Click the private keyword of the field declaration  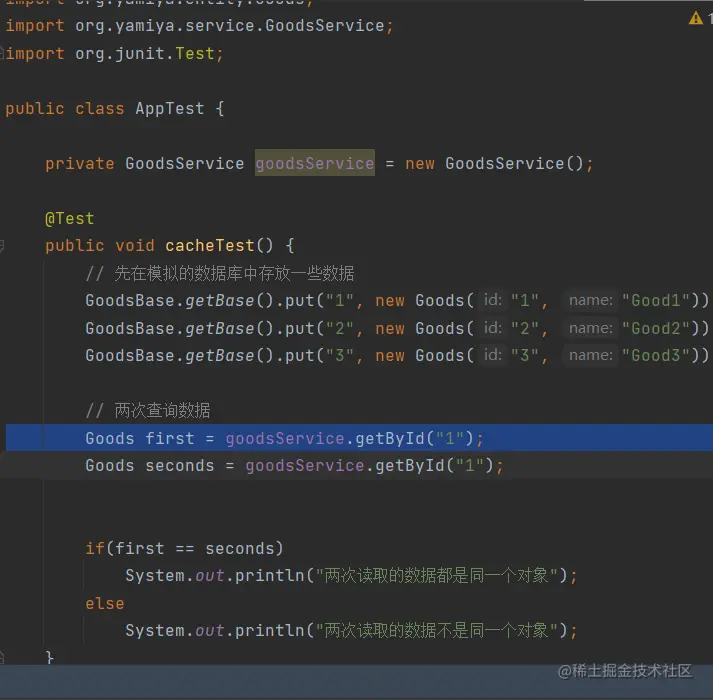(80, 164)
